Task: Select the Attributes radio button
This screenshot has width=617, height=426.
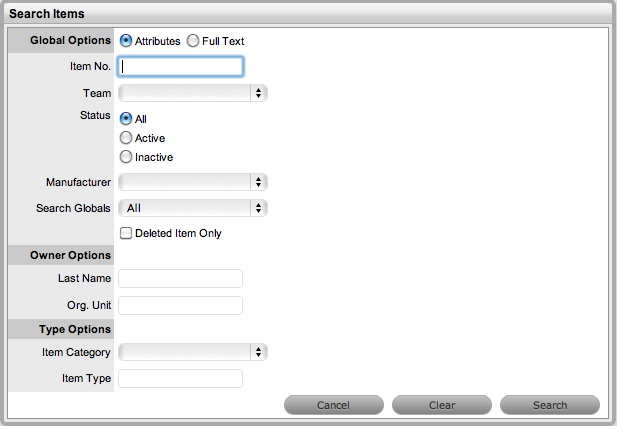Action: click(126, 41)
